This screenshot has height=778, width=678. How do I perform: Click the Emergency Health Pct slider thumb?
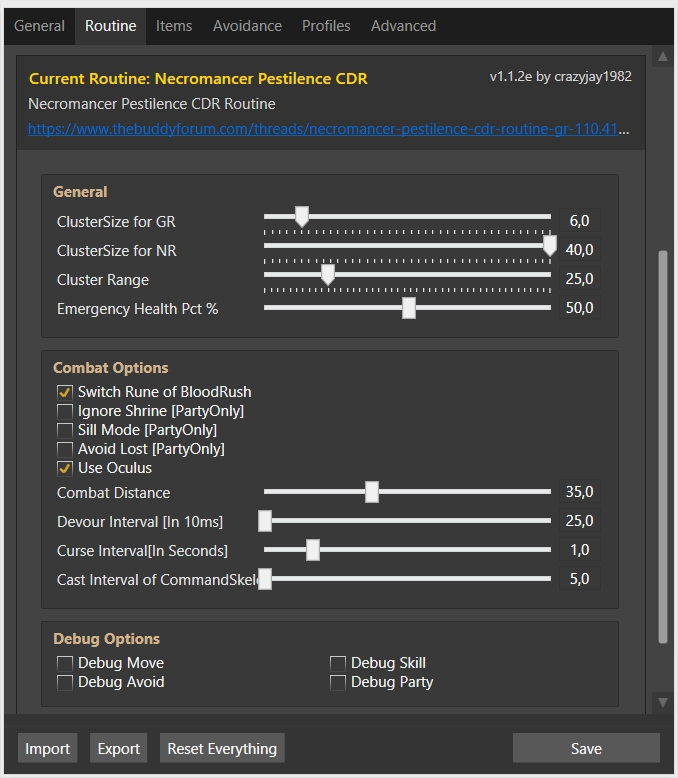coord(408,309)
